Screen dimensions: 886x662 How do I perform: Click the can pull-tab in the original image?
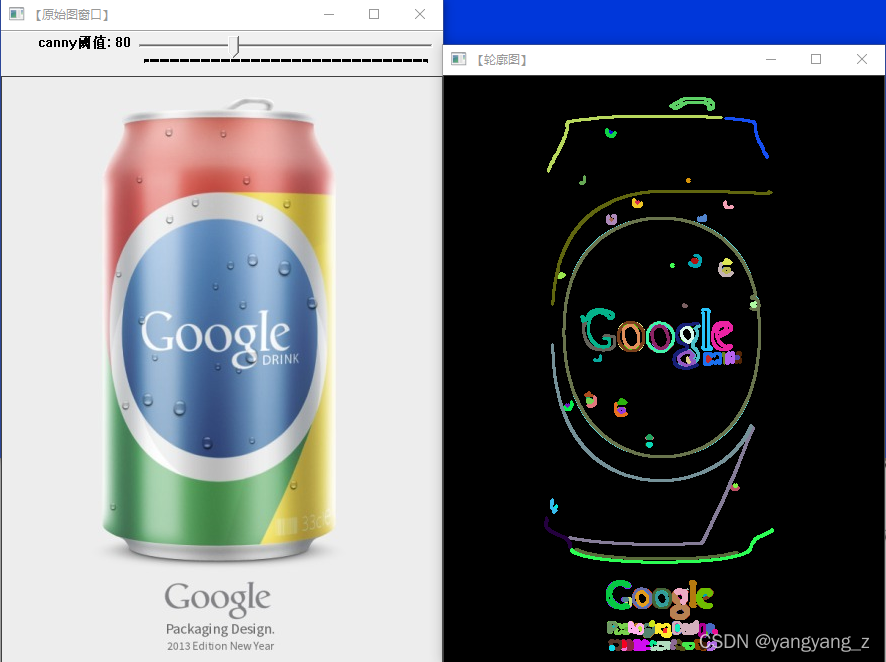pyautogui.click(x=250, y=104)
